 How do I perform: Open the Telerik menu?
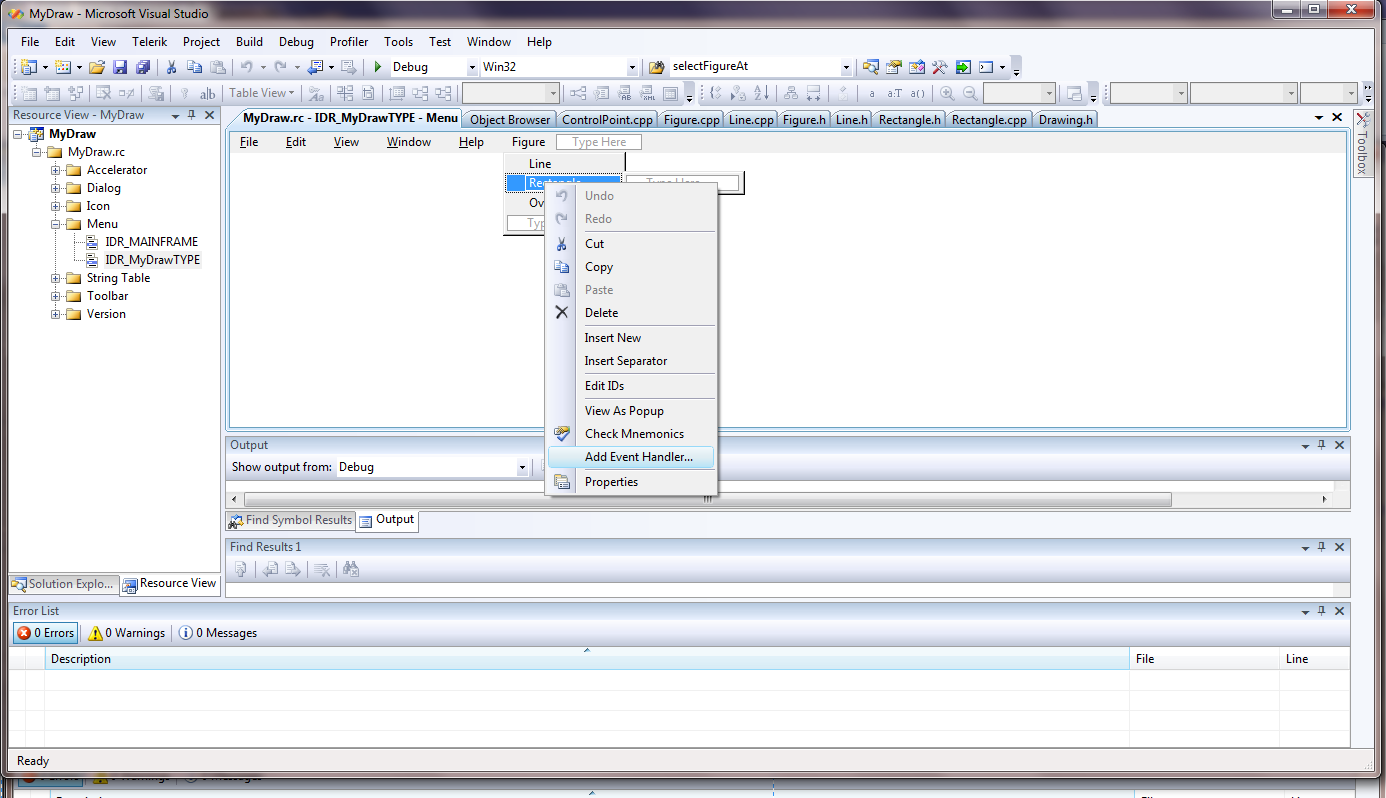click(149, 42)
